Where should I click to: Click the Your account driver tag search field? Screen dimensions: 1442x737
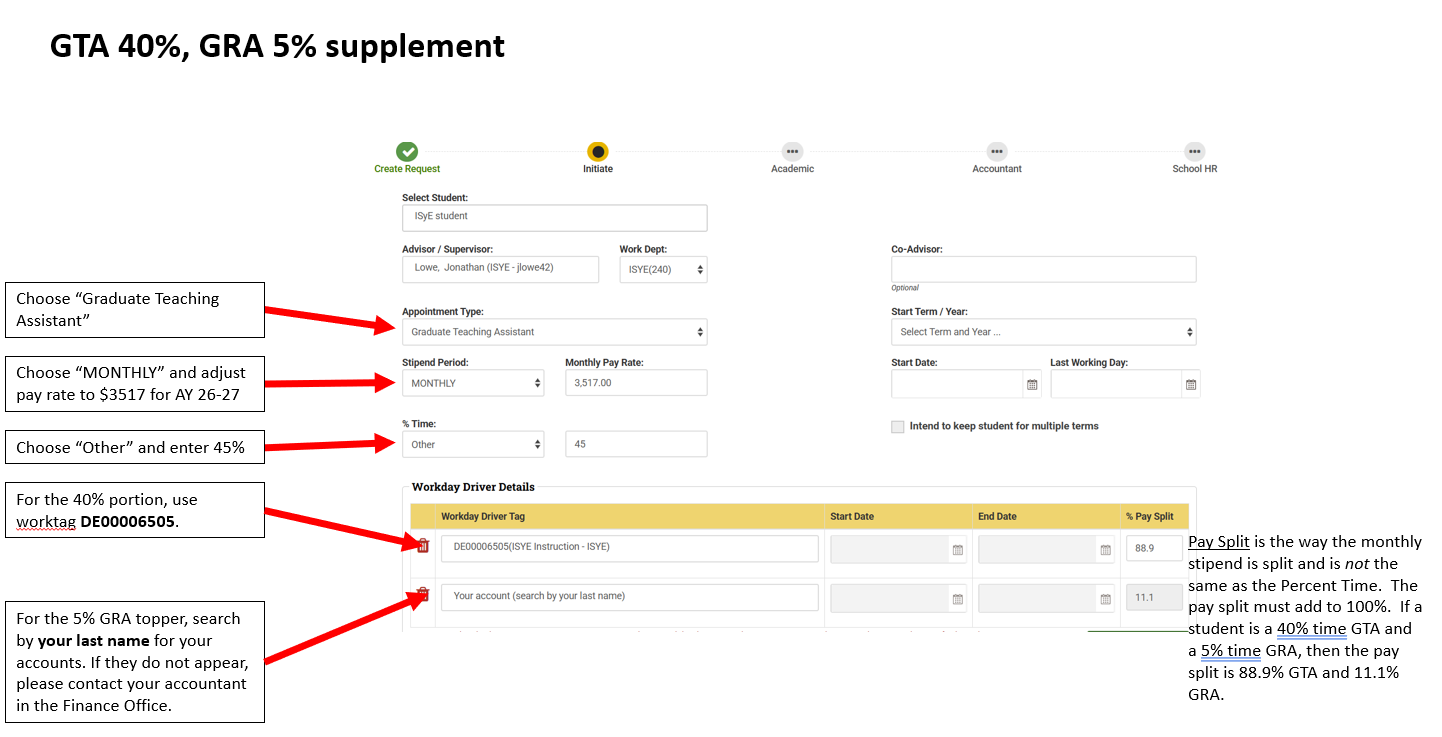(x=630, y=597)
